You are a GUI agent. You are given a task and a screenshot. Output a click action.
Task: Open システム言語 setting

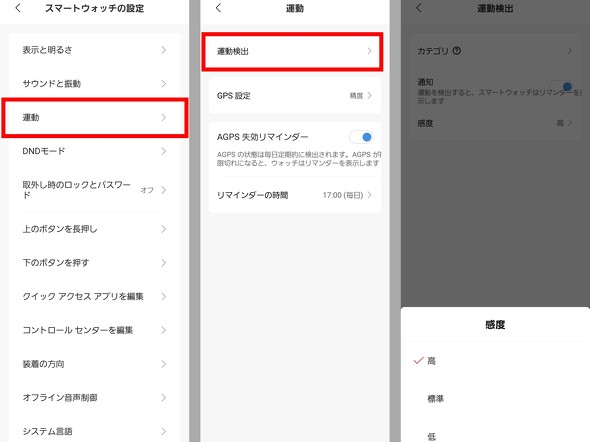(94, 431)
